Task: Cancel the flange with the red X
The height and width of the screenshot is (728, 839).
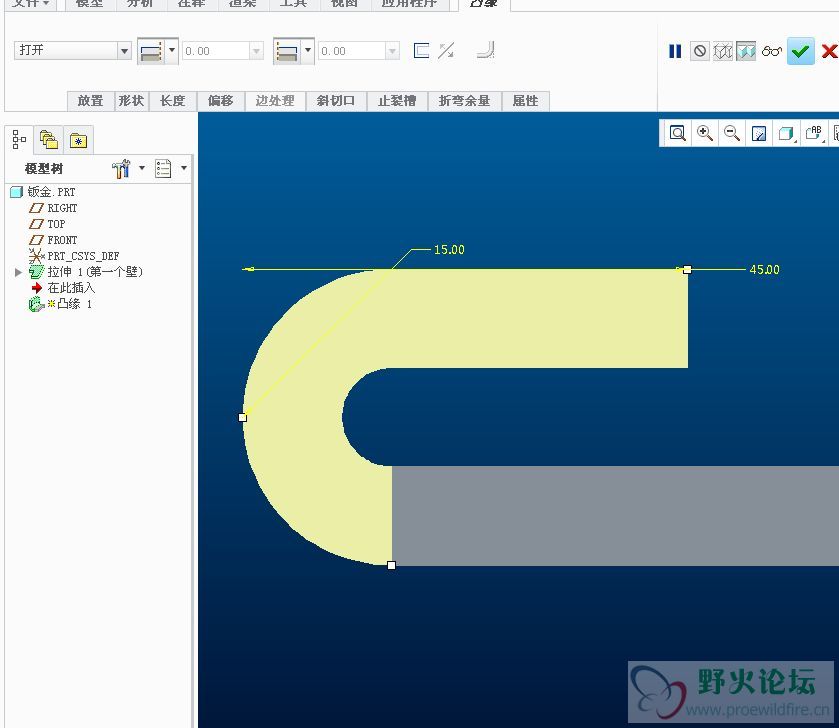Action: [x=828, y=51]
